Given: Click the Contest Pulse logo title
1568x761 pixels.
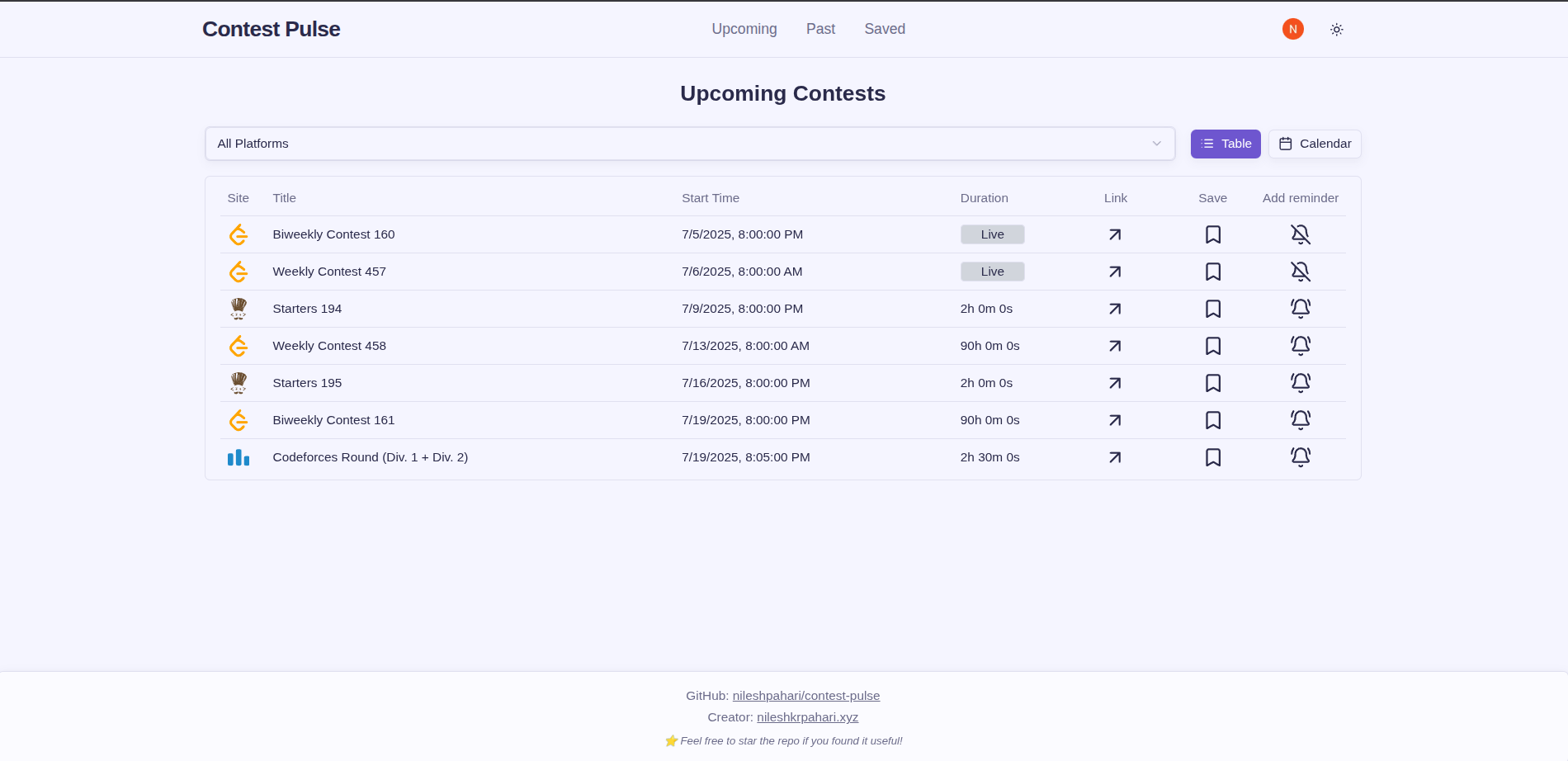Looking at the screenshot, I should point(272,29).
